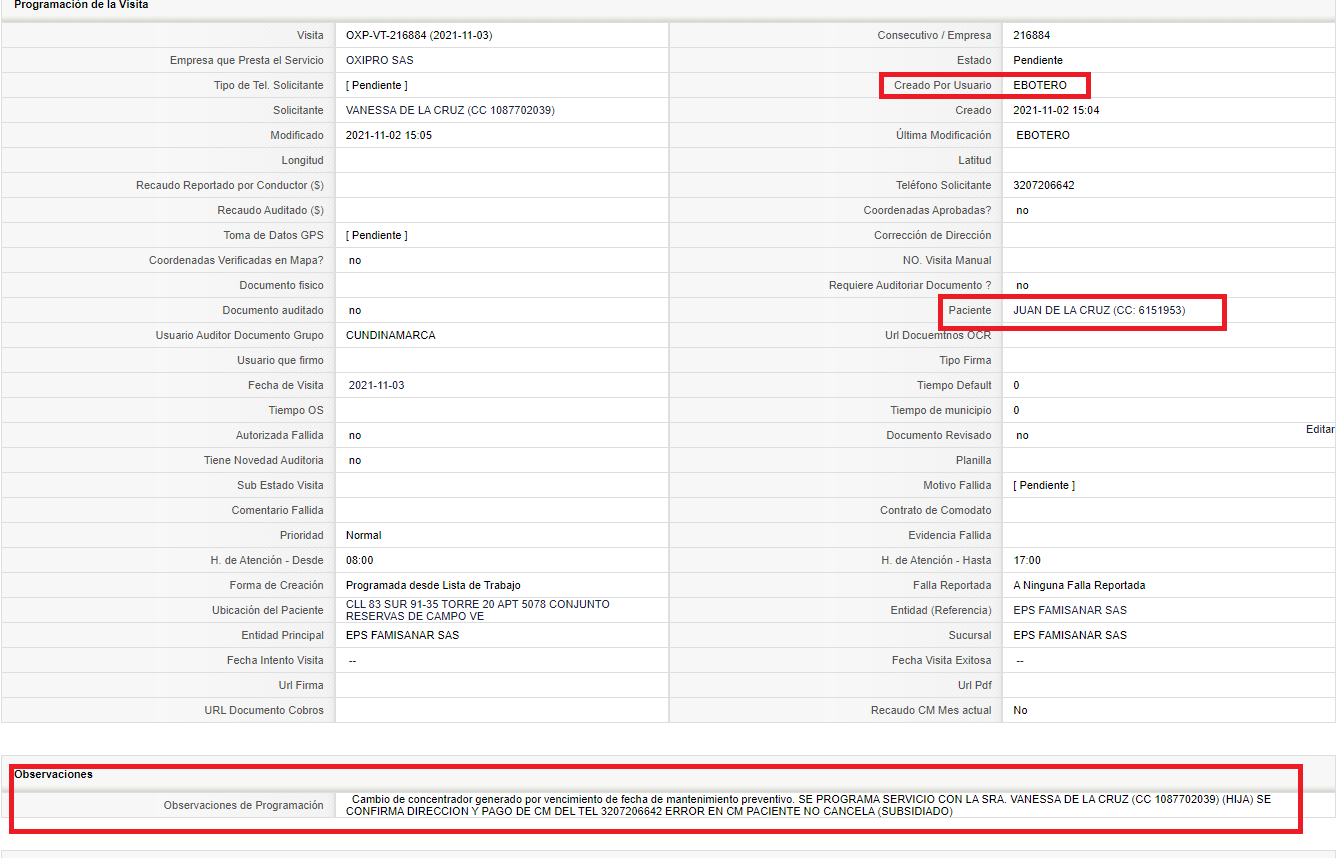Click the Paciente value JUAN DE LA CRUZ
This screenshot has height=858, width=1336.
(1099, 310)
